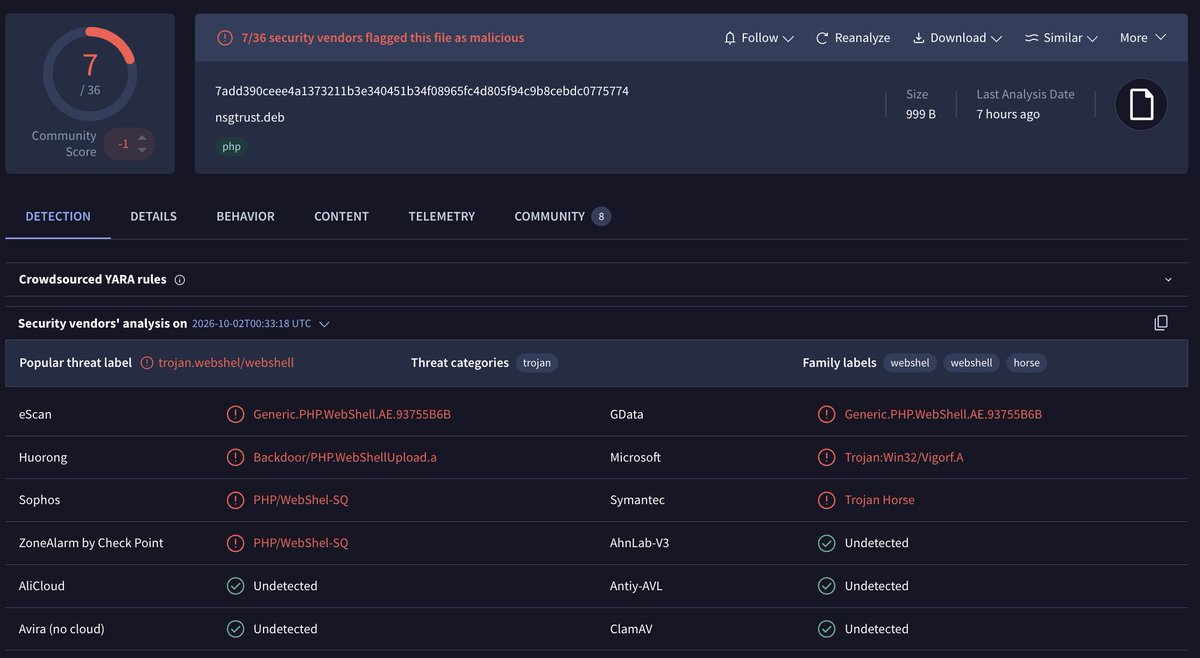Click the Reanalyze button
1200x658 pixels.
click(x=852, y=38)
